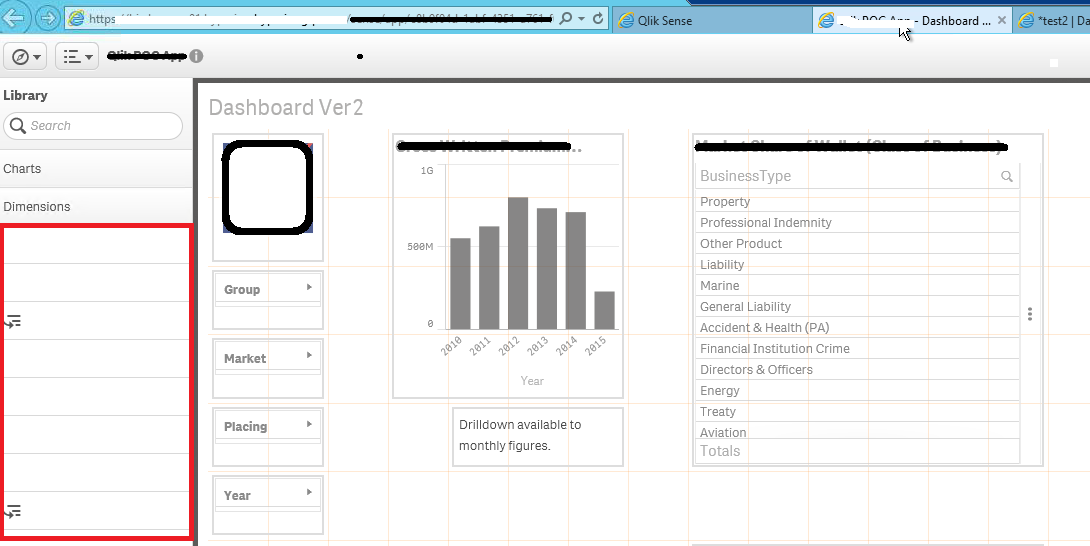Open the Charts section in the Library

pos(96,169)
